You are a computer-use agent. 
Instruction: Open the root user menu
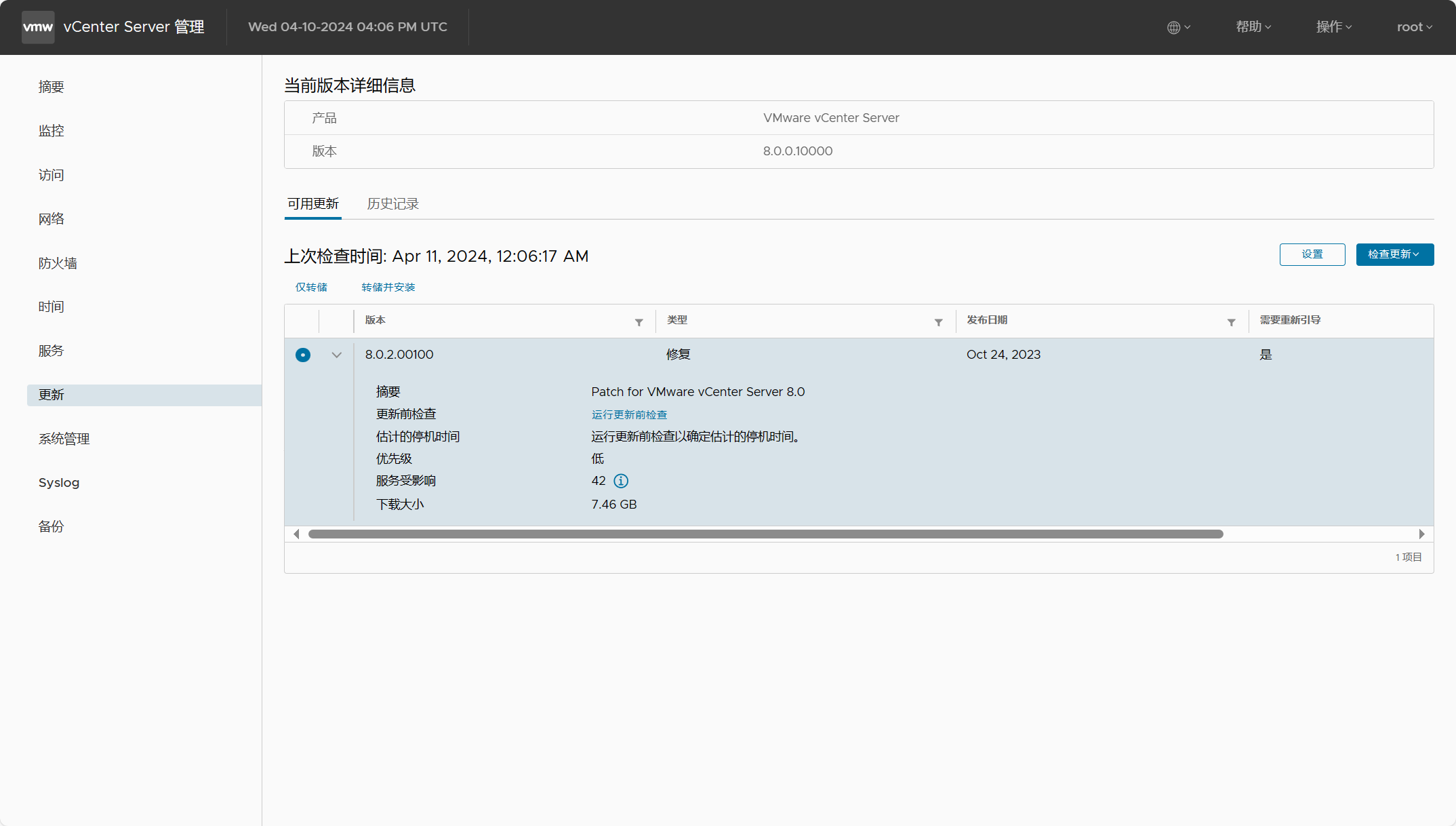click(1415, 27)
